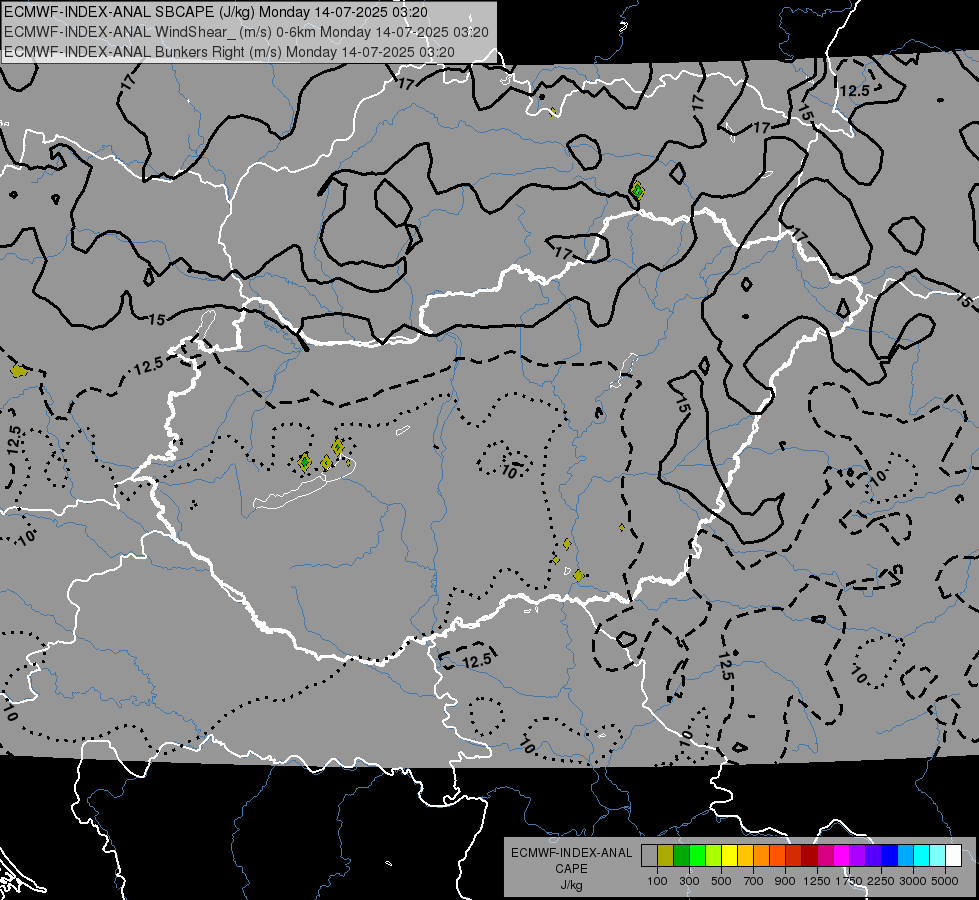Click the 900 value on legend scale
The image size is (979, 900).
click(x=785, y=881)
